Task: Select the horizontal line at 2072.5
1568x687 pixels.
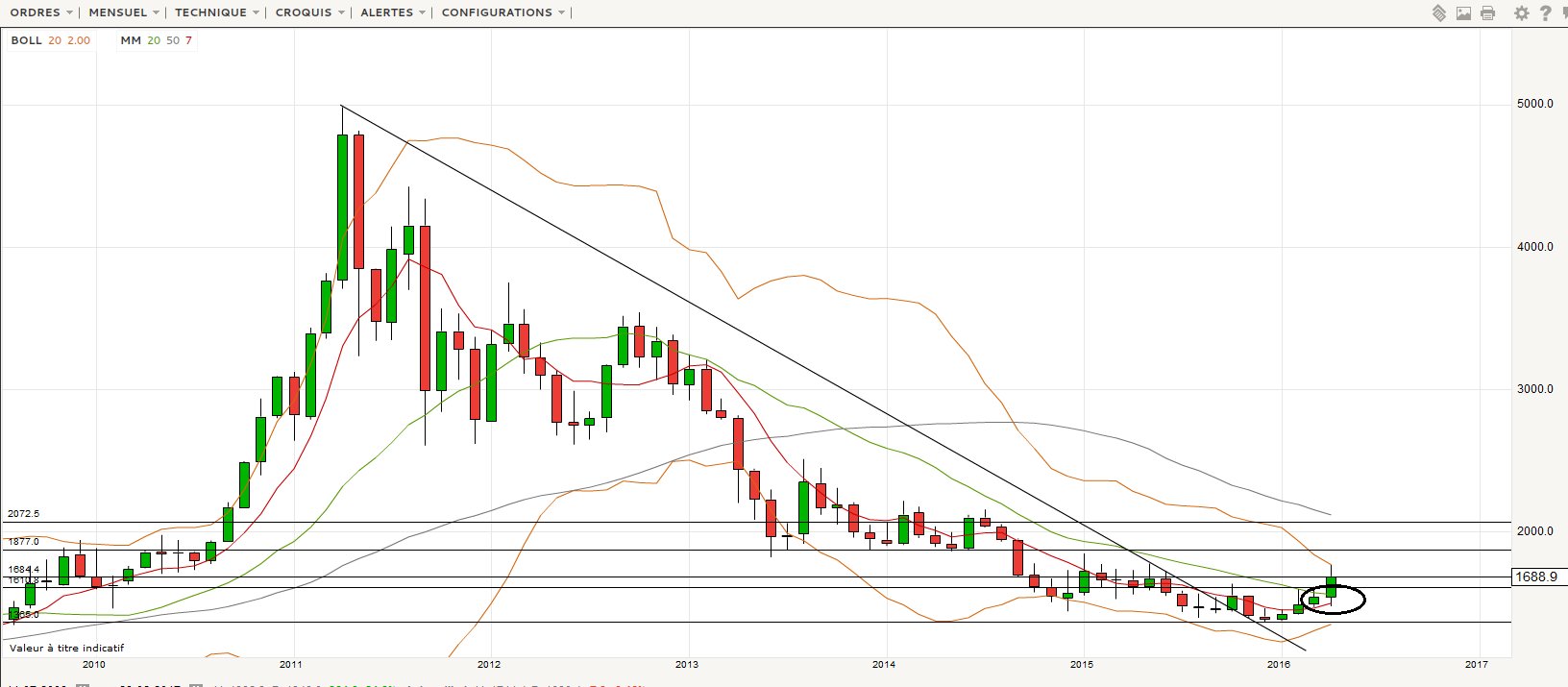Action: (x=755, y=523)
